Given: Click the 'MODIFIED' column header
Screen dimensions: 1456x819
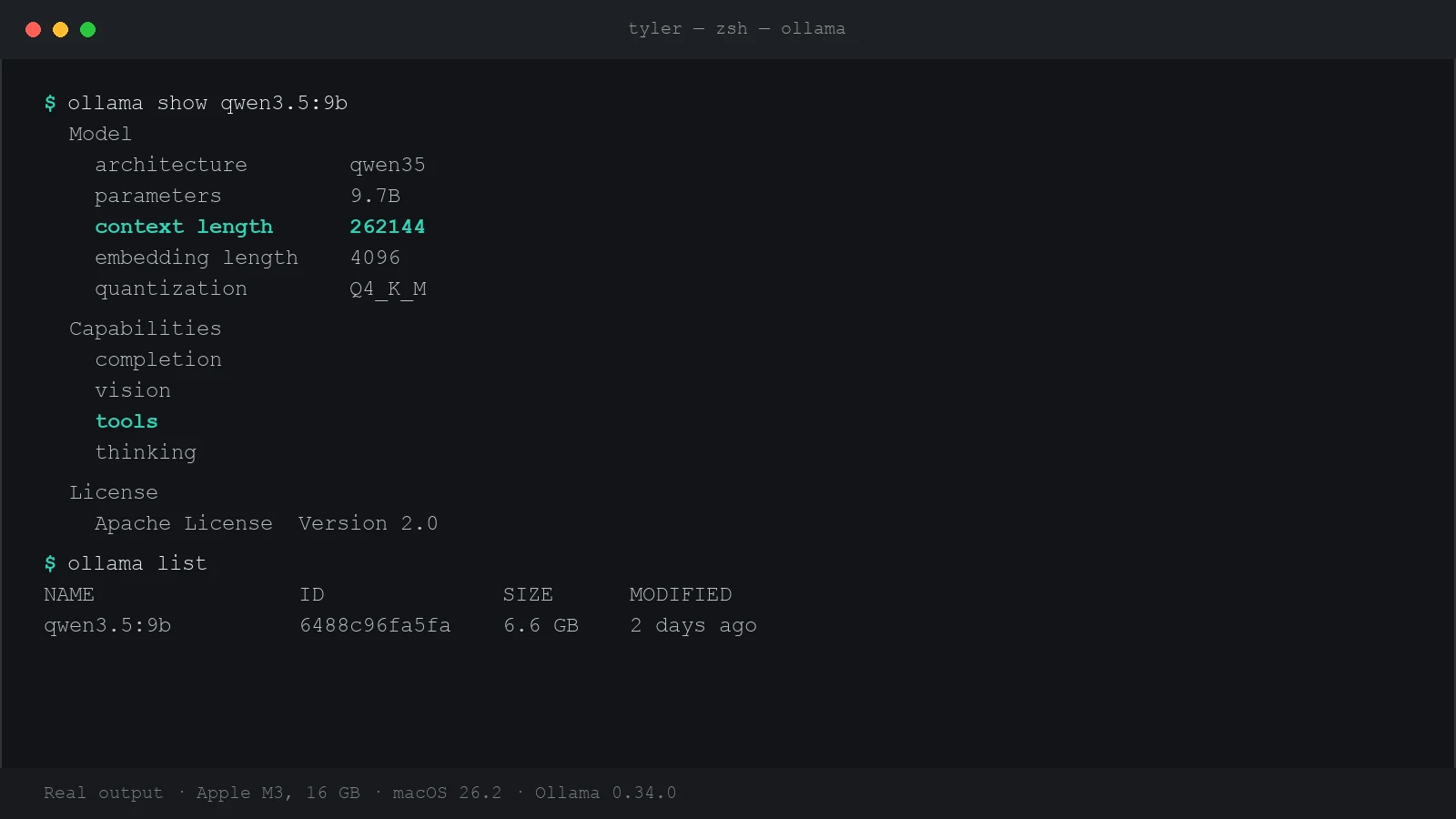Looking at the screenshot, I should 681,594.
